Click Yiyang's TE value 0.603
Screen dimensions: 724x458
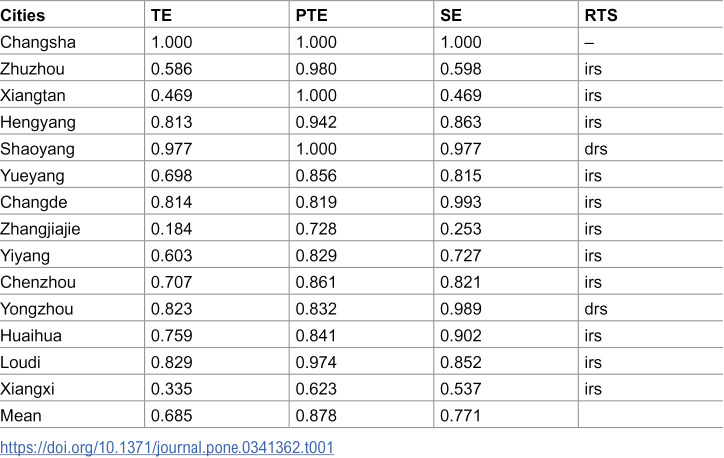(x=171, y=256)
